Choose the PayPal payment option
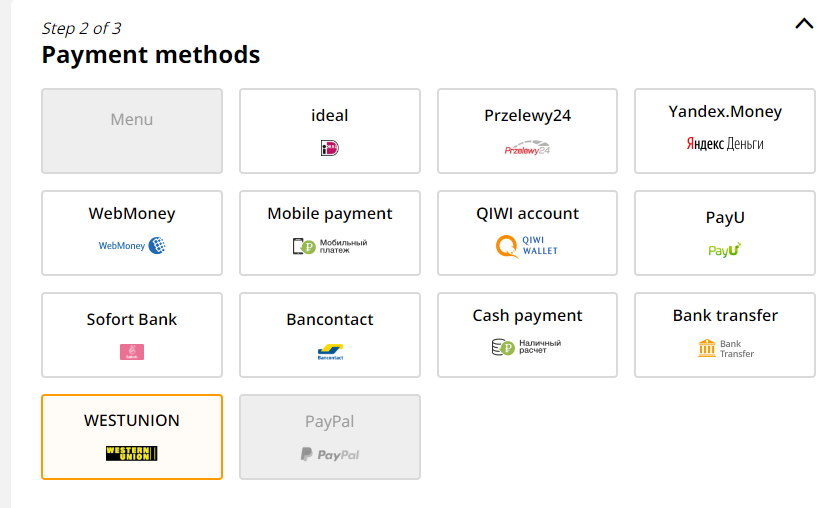Screen dimensions: 836x508 (330, 437)
